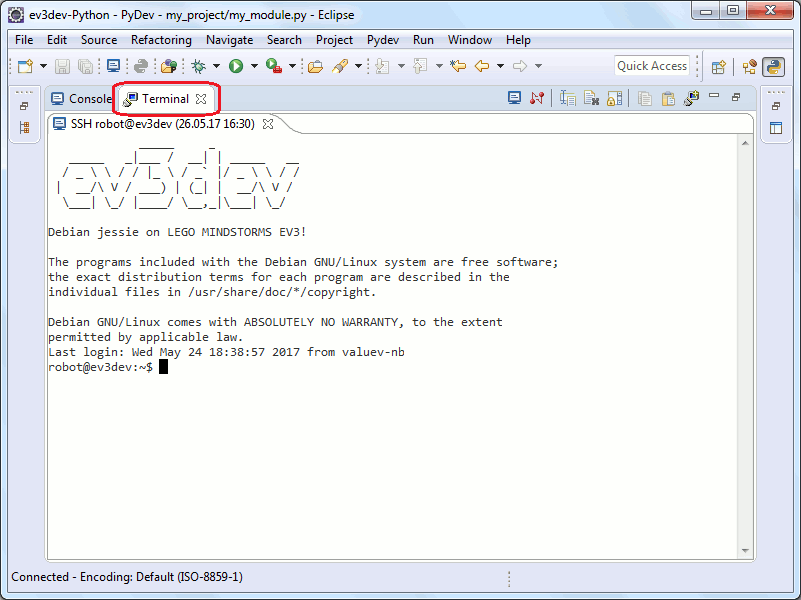Click the Open Perspective icon
Image resolution: width=801 pixels, height=600 pixels.
(x=718, y=67)
